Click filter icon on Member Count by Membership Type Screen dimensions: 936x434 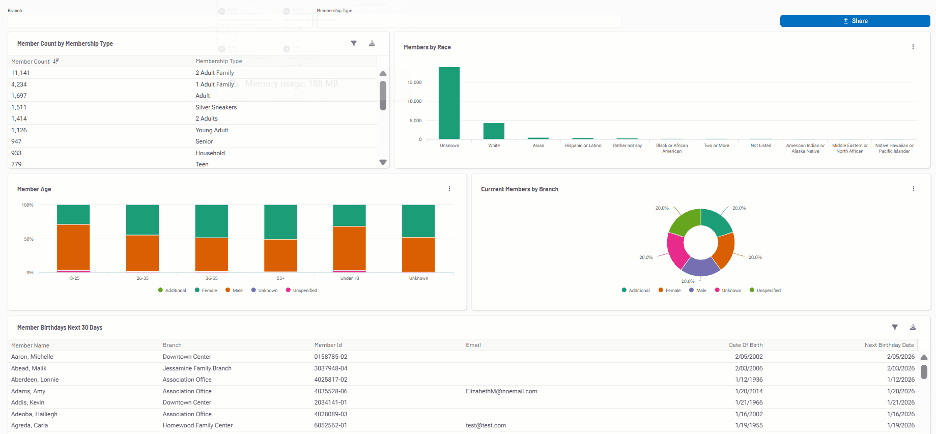pyautogui.click(x=353, y=44)
